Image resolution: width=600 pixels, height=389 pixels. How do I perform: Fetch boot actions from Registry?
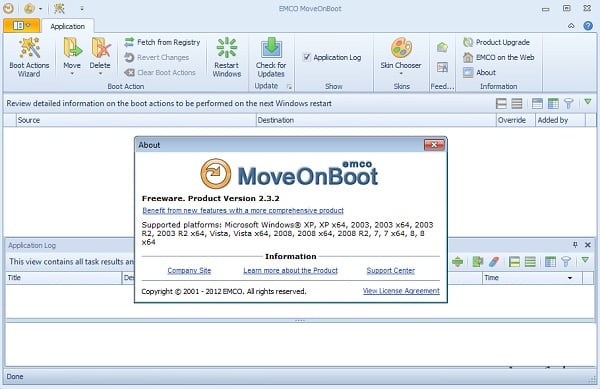[x=162, y=42]
